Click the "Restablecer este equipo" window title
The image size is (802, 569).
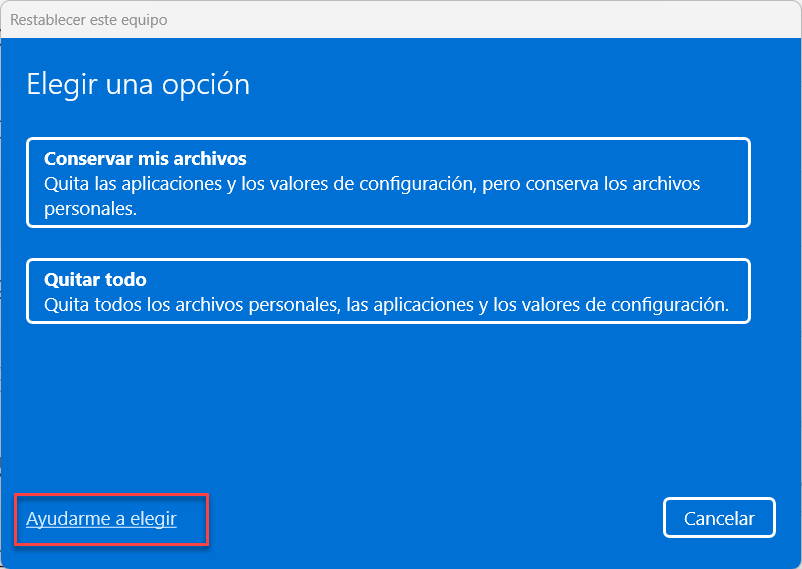pyautogui.click(x=89, y=19)
